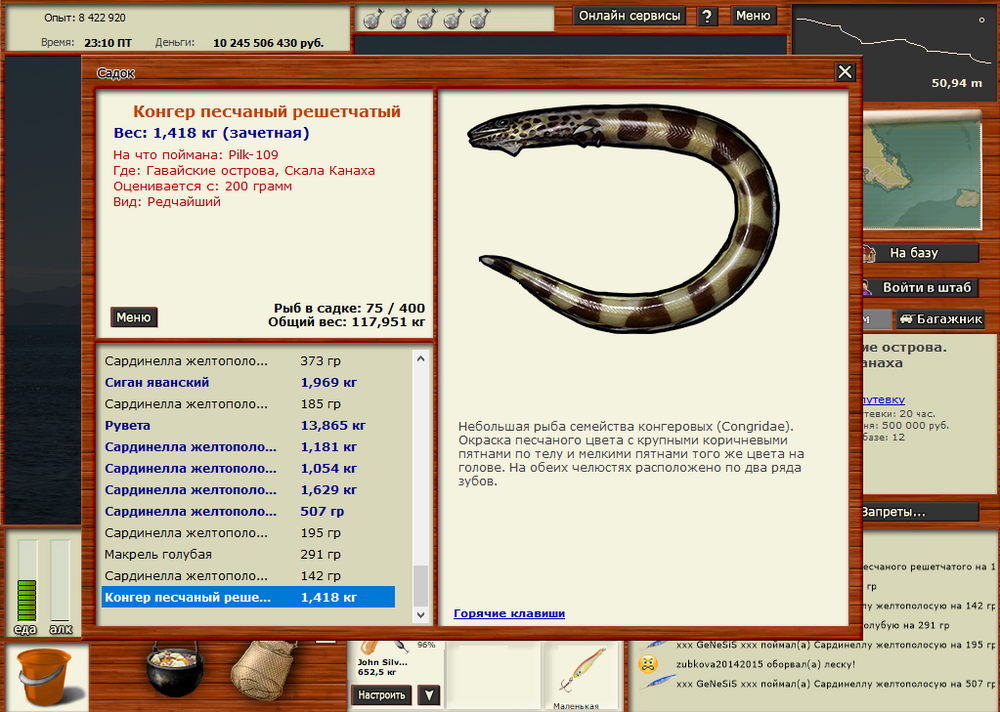Click the question mark help button
Viewport: 1000px width, 712px height.
pyautogui.click(x=707, y=16)
